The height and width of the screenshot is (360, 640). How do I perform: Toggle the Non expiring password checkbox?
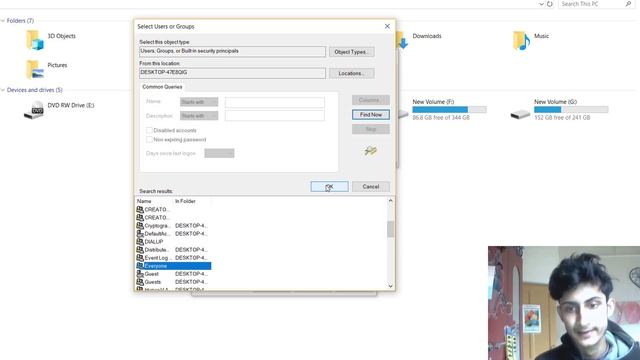tap(149, 140)
